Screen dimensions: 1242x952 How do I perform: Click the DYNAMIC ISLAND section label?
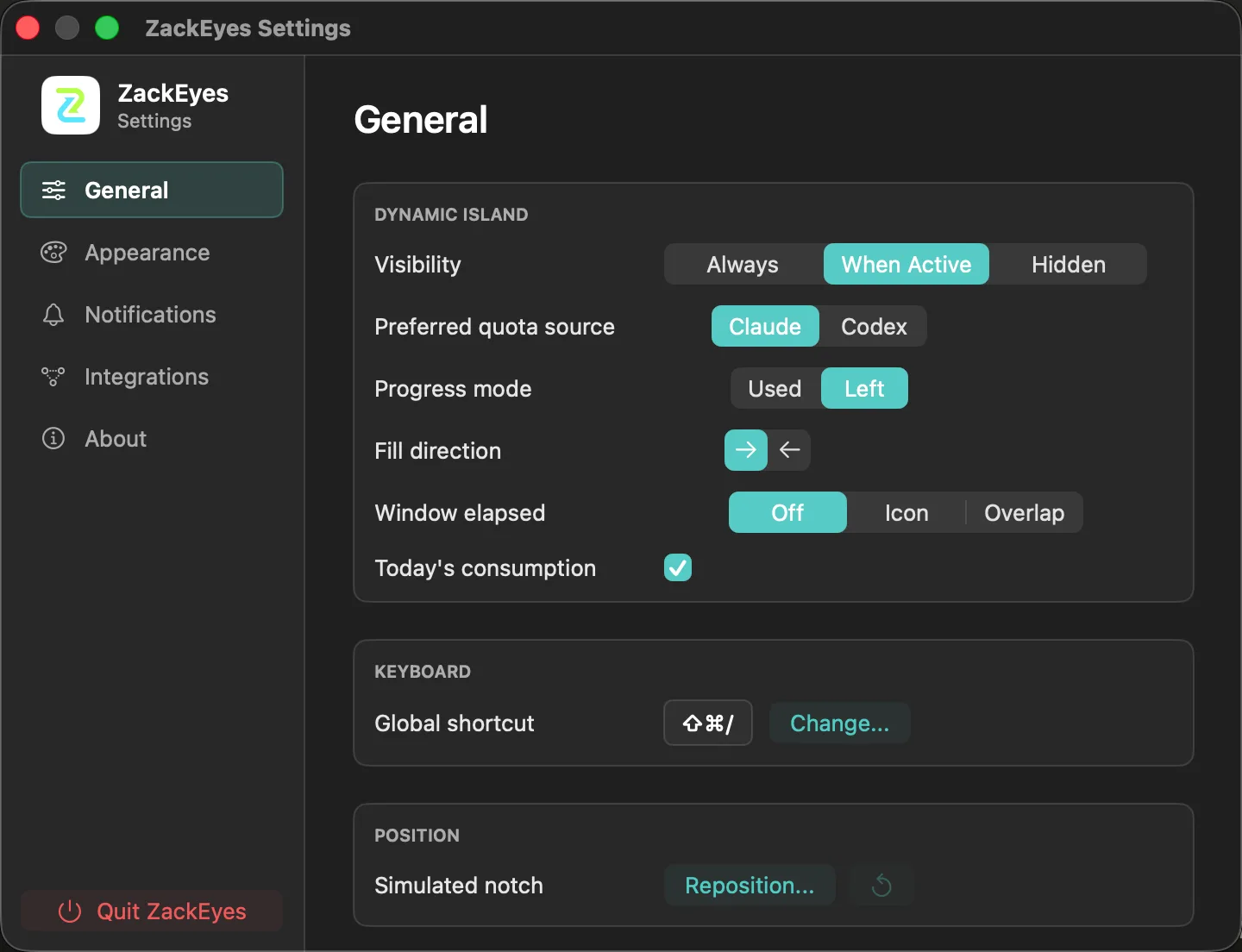[451, 215]
